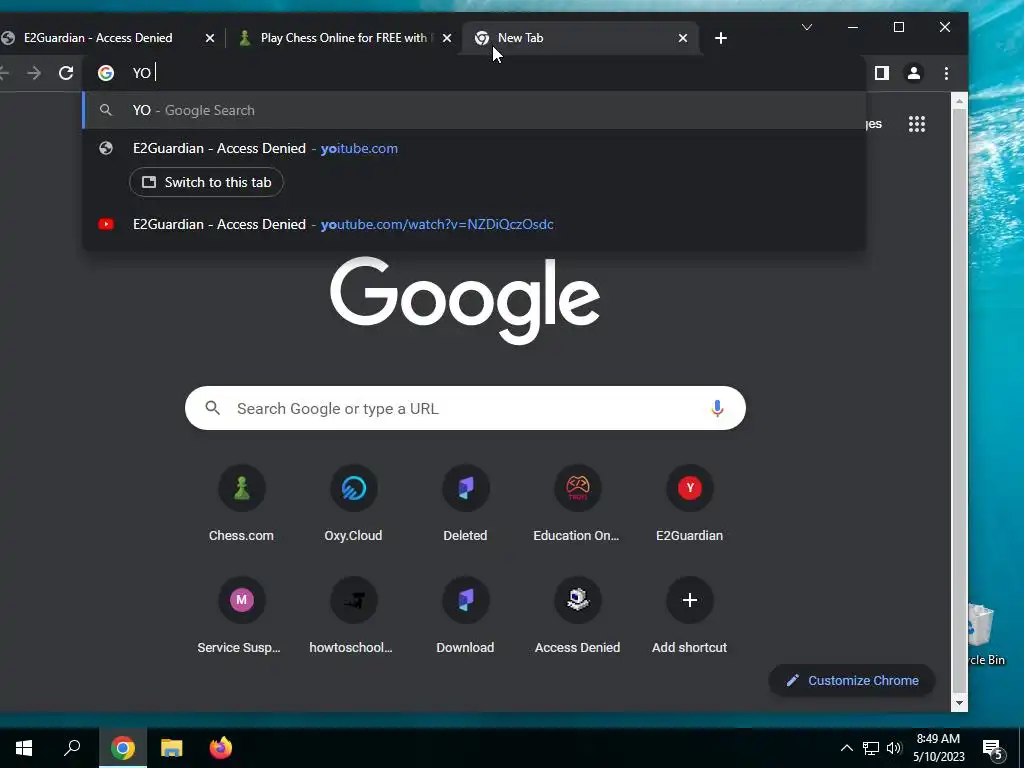Viewport: 1024px width, 768px height.
Task: Open the Windows Start menu
Action: point(24,748)
